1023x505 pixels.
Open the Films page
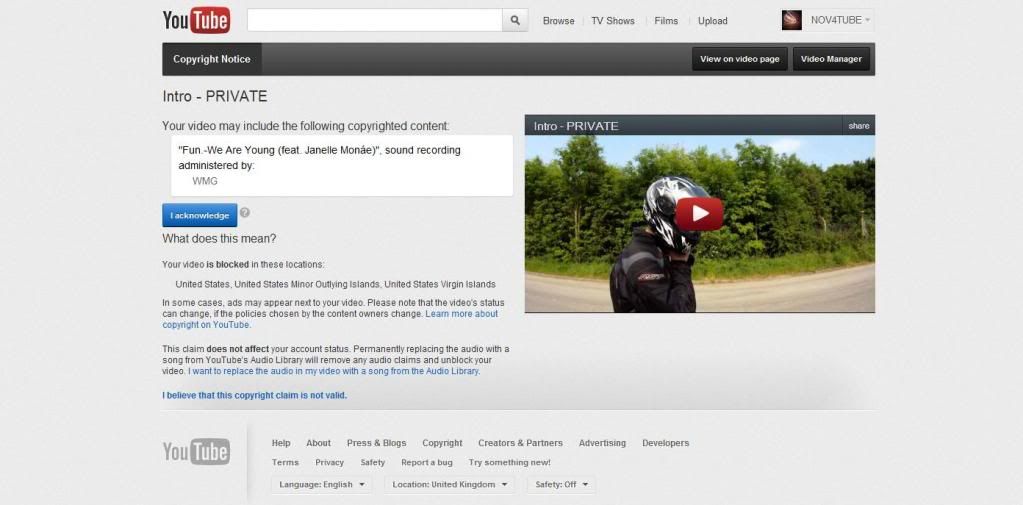[666, 21]
